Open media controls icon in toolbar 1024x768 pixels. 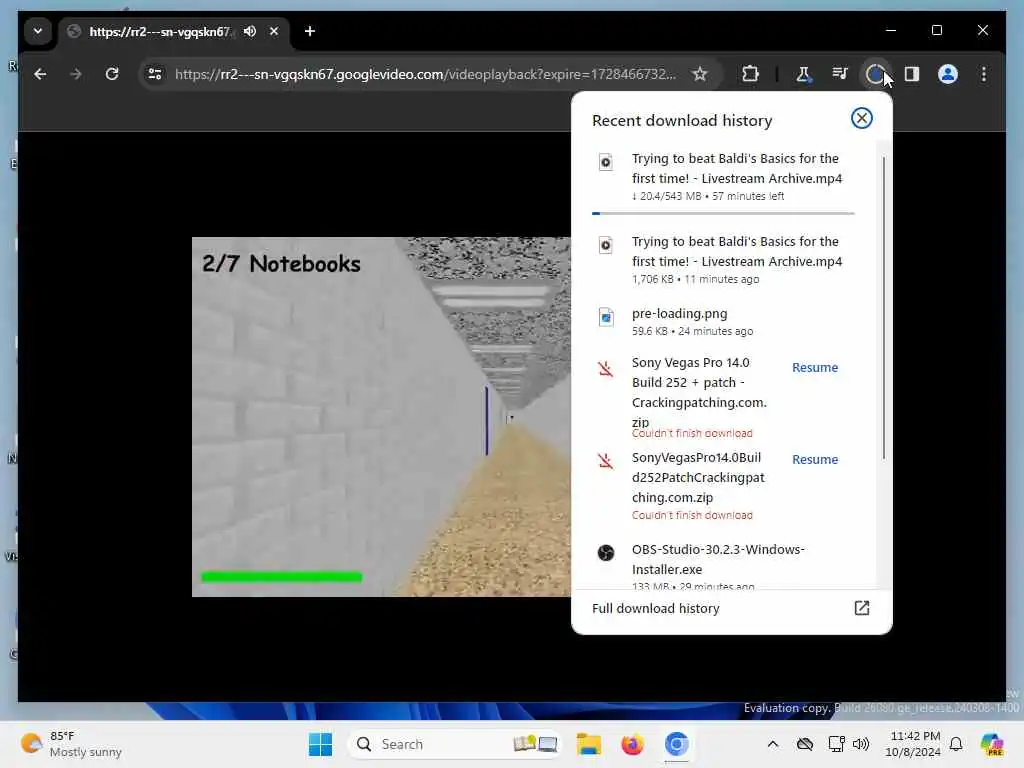(x=840, y=74)
